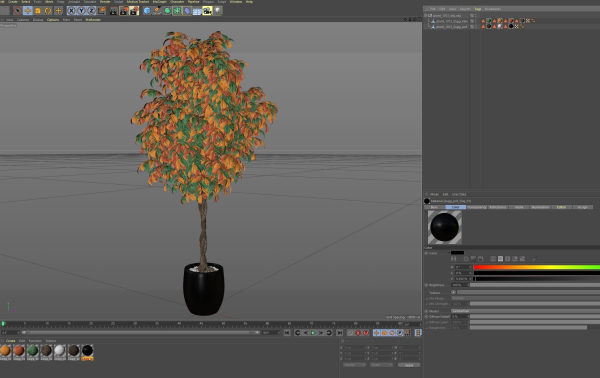Click the hue gradient slider
Image resolution: width=600 pixels, height=378 pixels.
tap(536, 267)
